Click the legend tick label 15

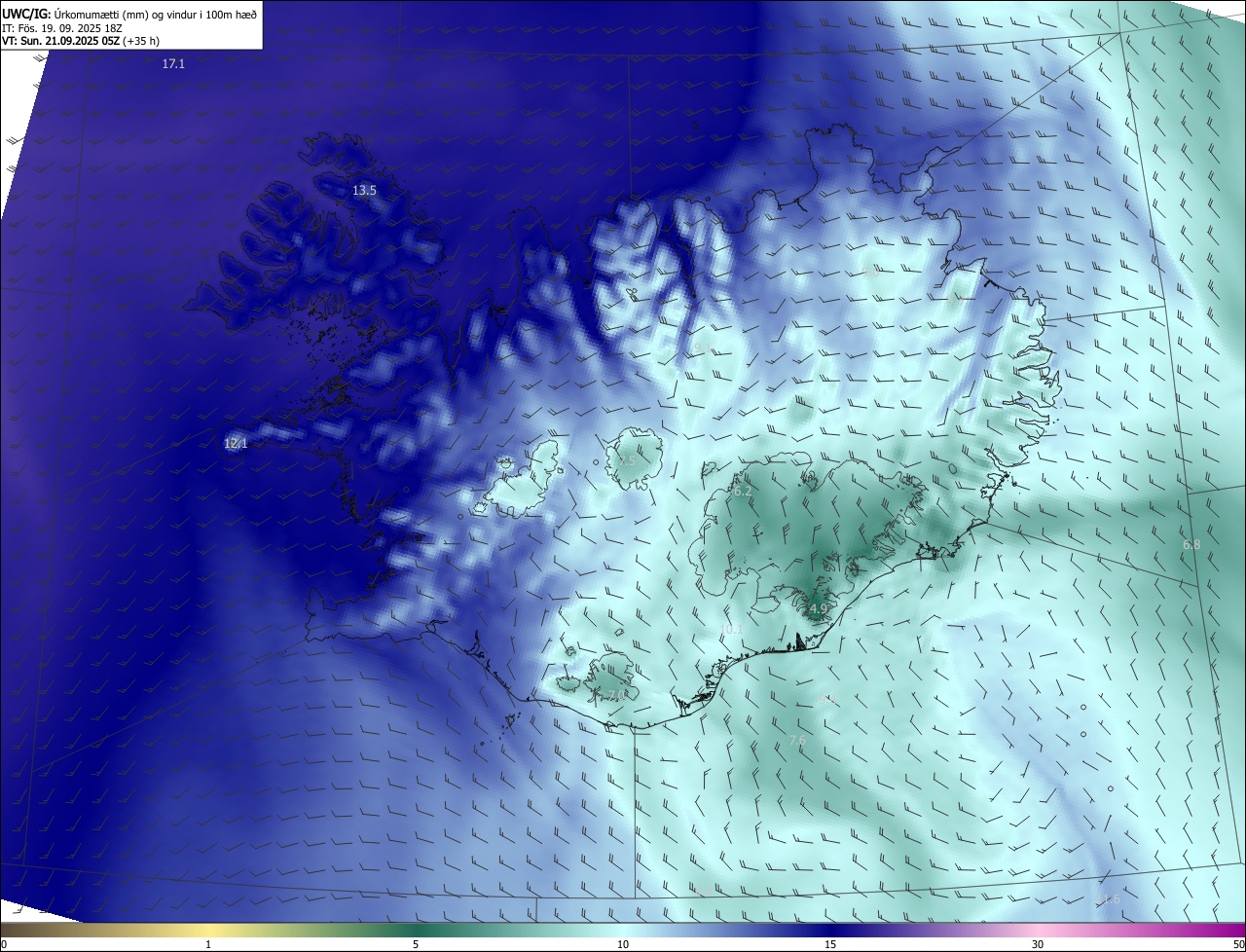[830, 944]
